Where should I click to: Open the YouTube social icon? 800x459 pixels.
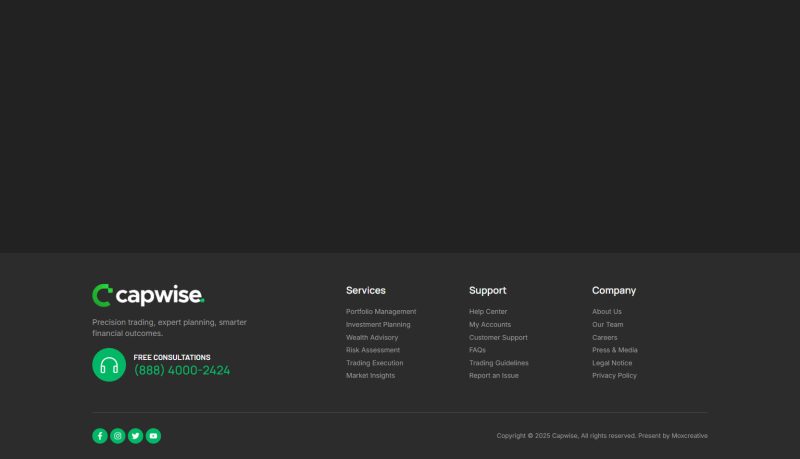153,436
